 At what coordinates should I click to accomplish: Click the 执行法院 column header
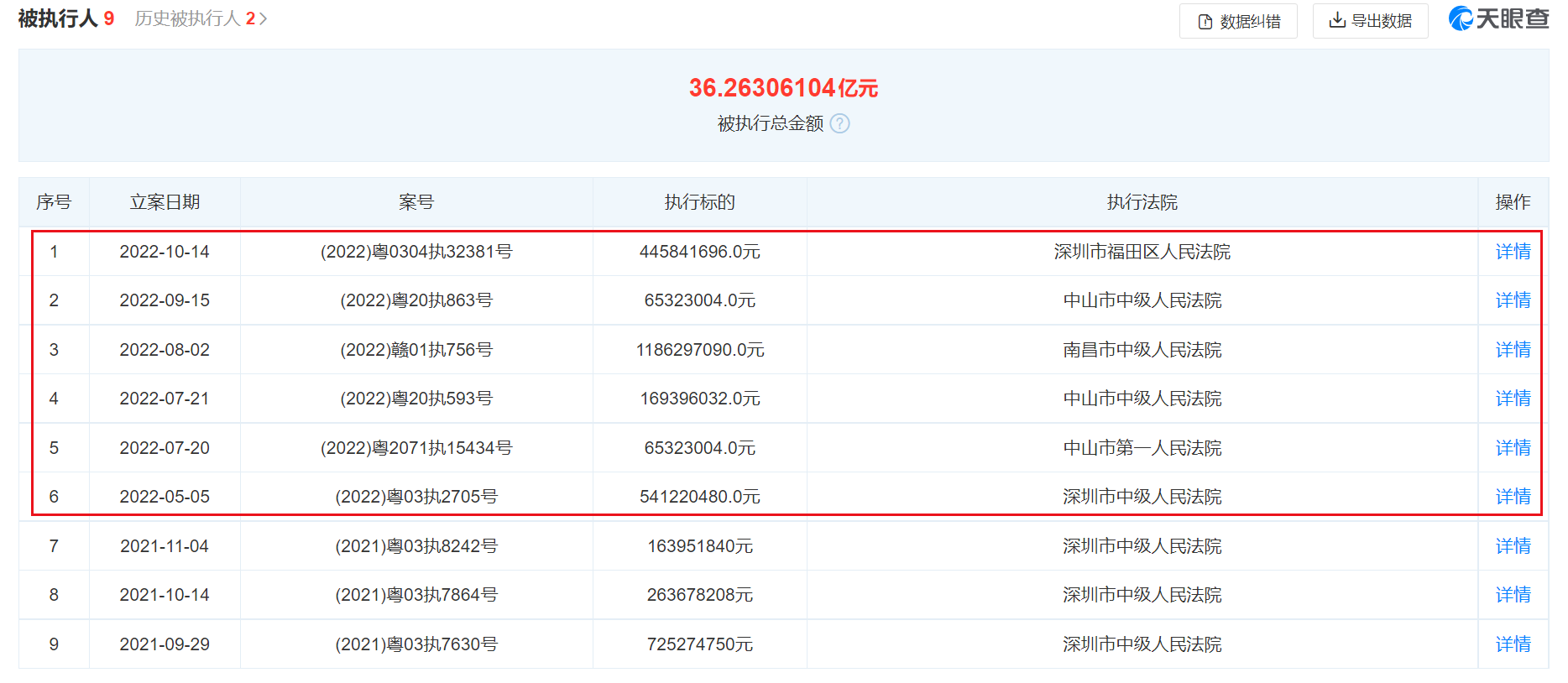pos(1142,202)
